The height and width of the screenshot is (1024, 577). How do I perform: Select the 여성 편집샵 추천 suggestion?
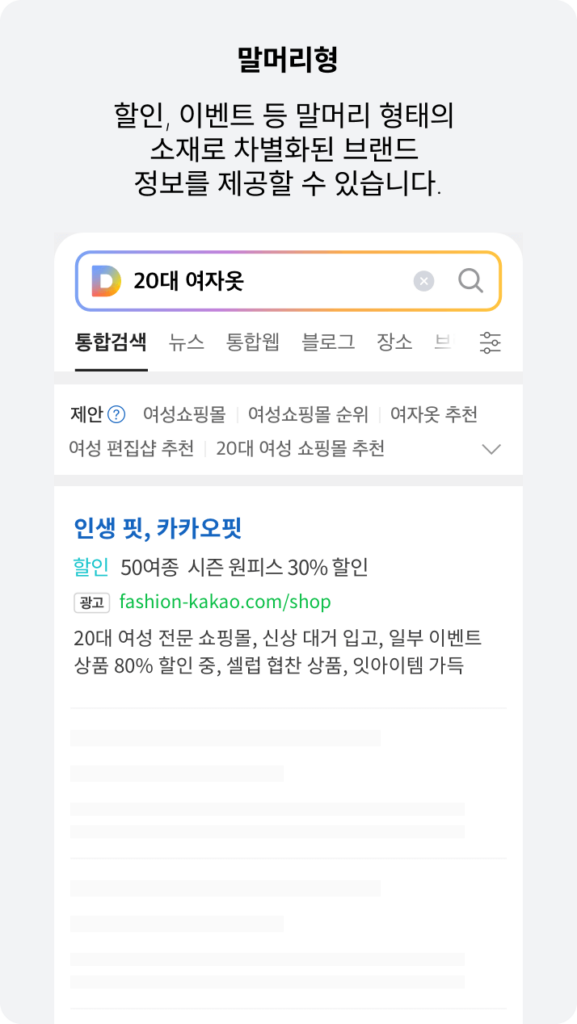coord(131,449)
